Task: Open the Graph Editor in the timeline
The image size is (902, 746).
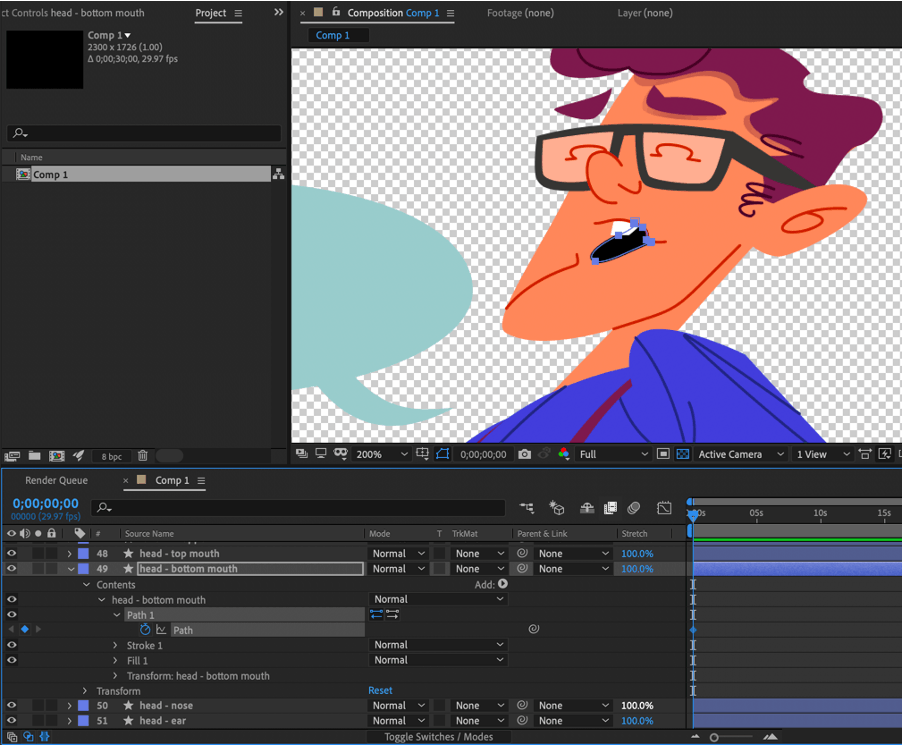Action: (664, 508)
